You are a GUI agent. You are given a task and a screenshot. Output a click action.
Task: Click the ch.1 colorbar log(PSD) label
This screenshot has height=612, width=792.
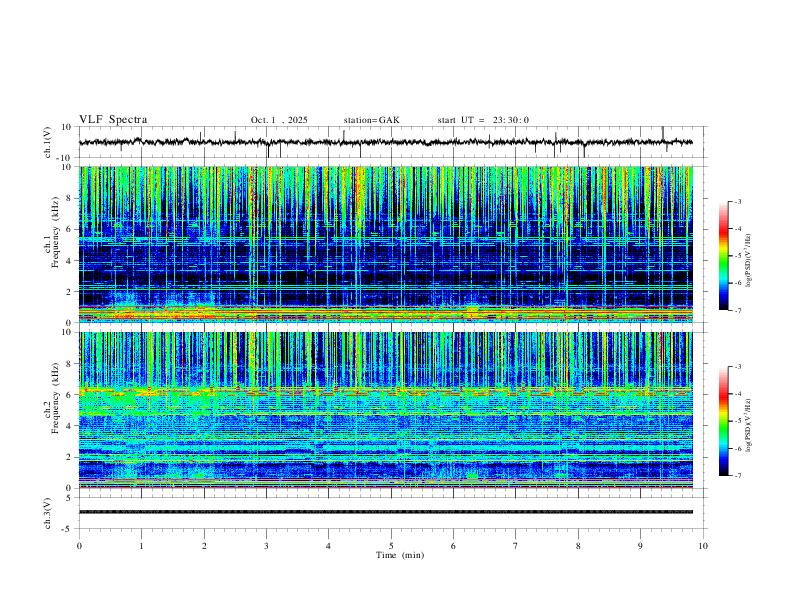click(x=748, y=260)
